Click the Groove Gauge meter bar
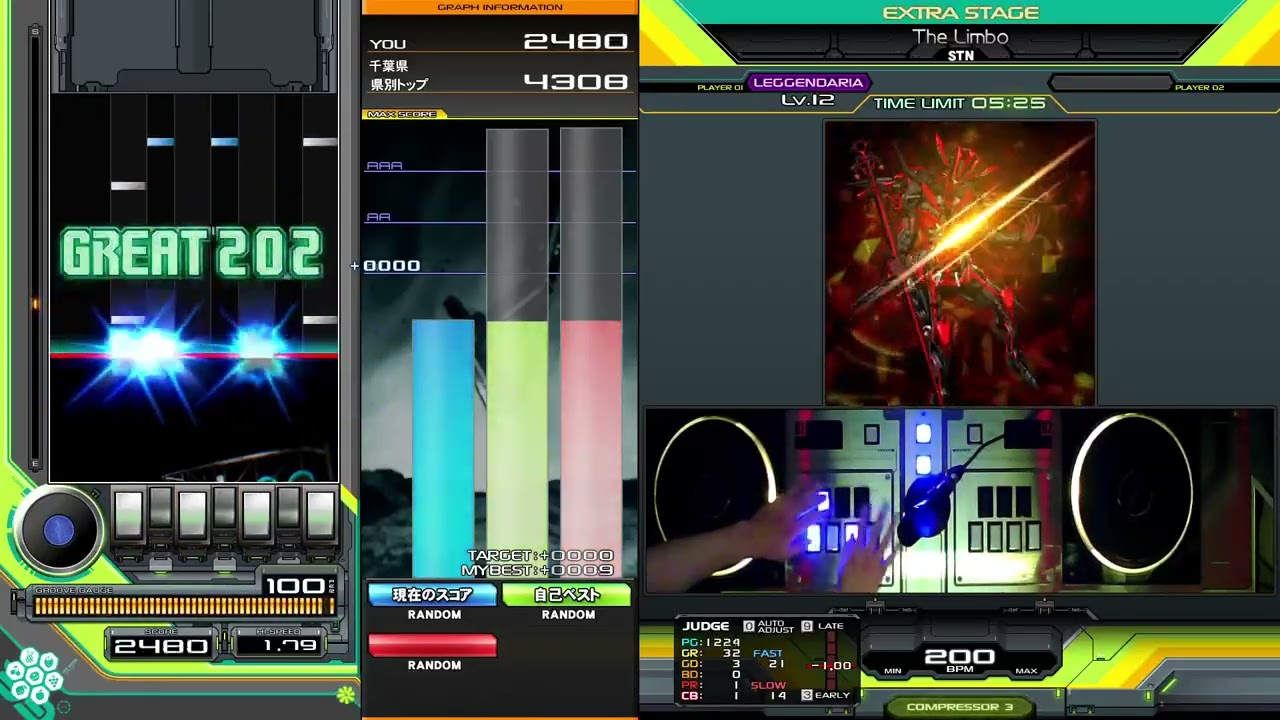 point(183,605)
